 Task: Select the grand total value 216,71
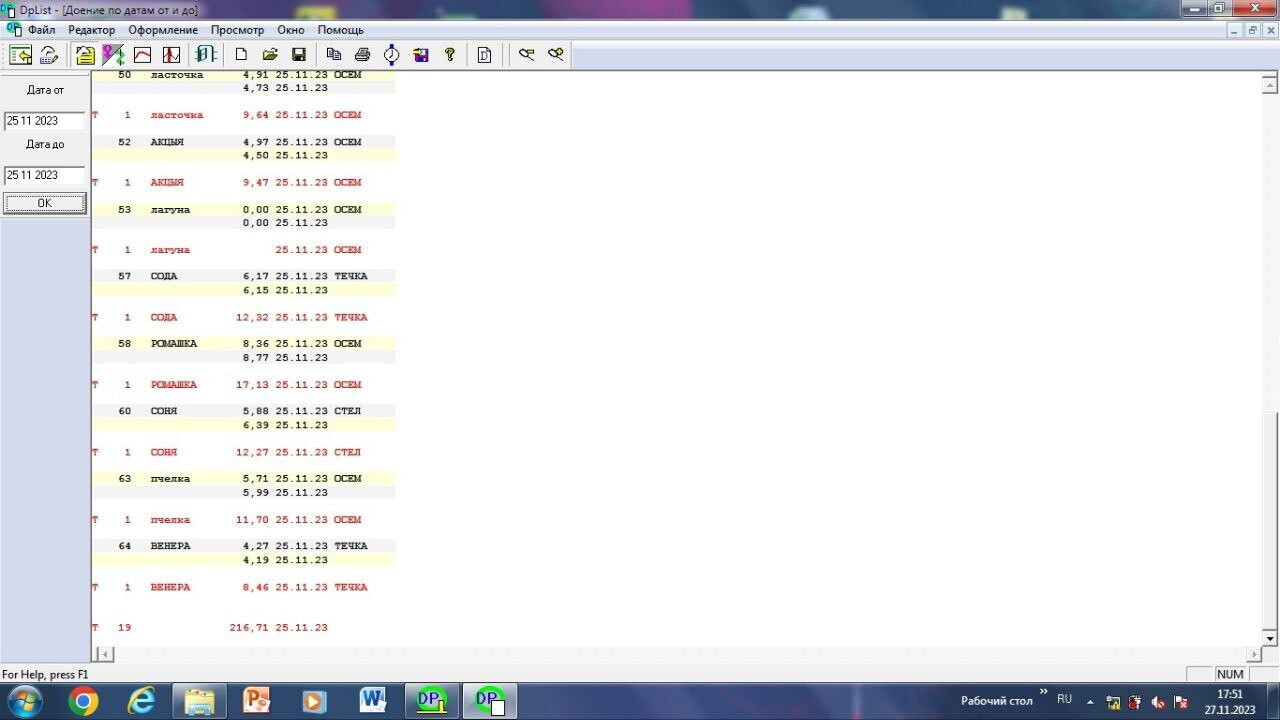point(249,628)
